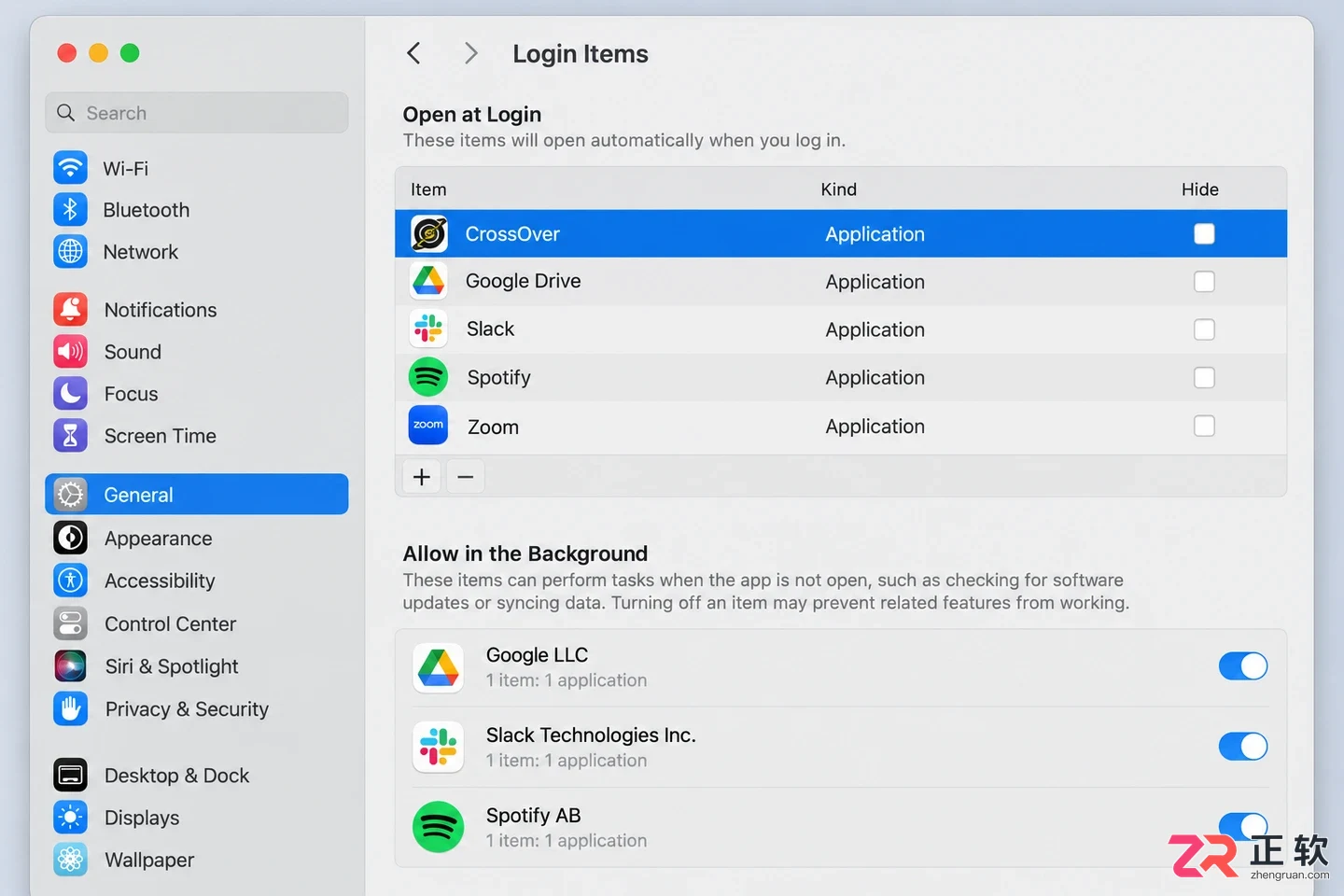Go forward with the right chevron
1344x896 pixels.
pos(471,53)
